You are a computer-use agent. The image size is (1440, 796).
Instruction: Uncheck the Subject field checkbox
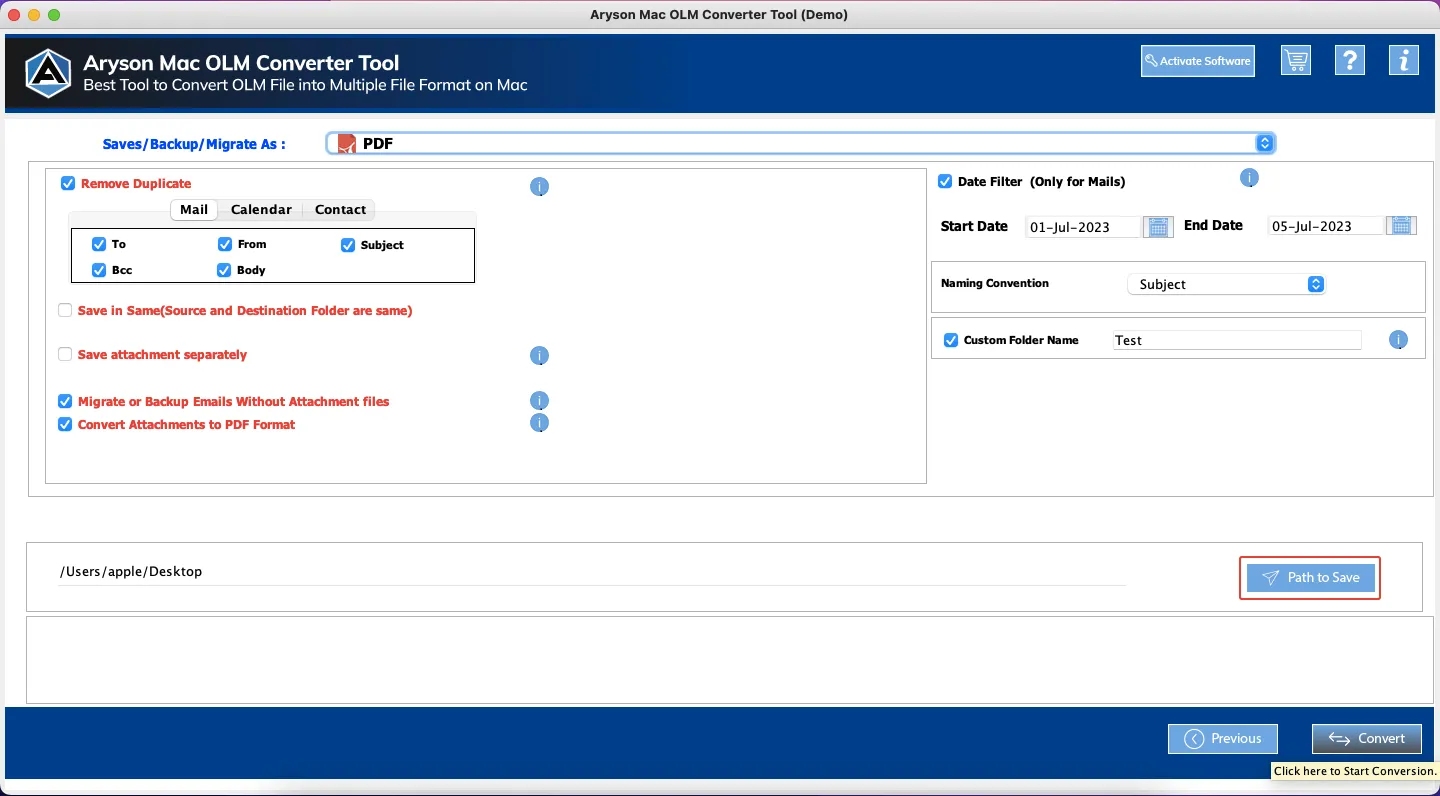348,245
